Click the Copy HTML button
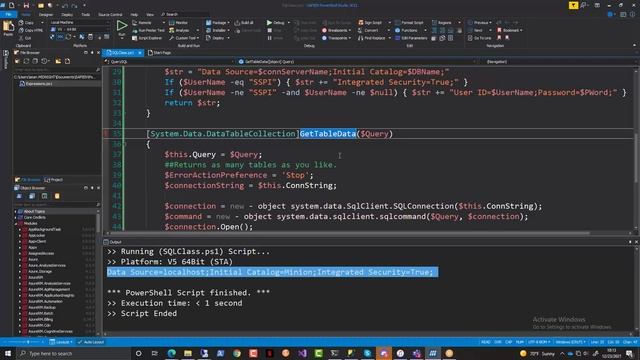The height and width of the screenshot is (360, 640). pos(31,30)
